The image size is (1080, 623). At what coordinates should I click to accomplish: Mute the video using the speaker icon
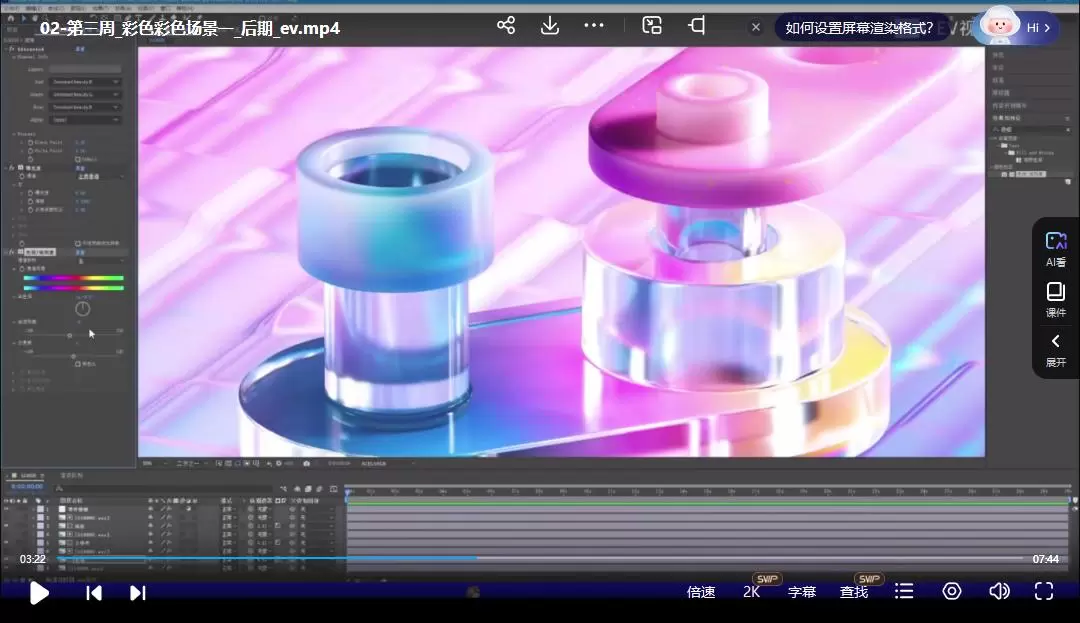998,591
